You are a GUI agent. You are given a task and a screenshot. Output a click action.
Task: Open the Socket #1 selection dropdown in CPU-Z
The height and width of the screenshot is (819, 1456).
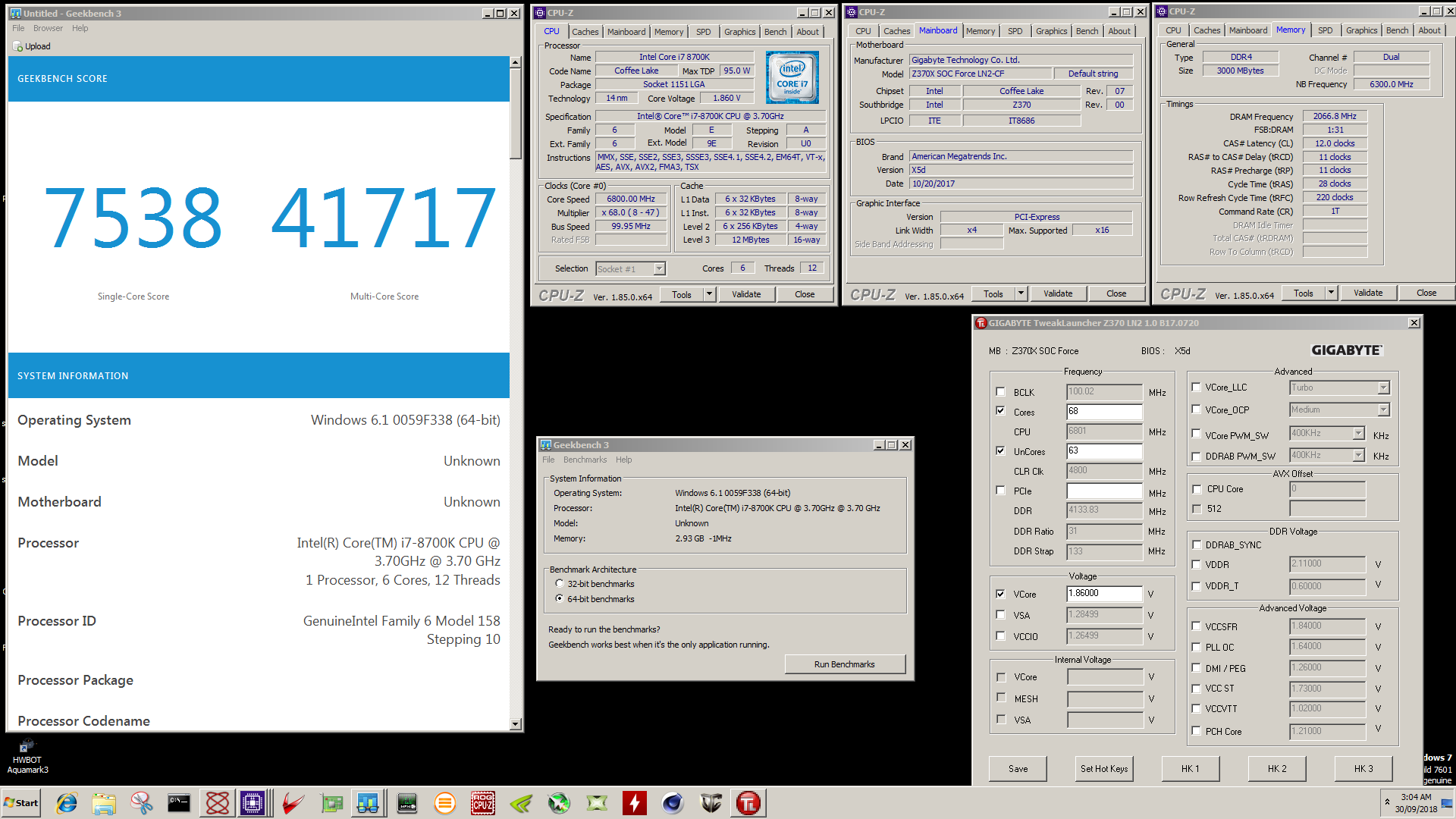coord(659,268)
